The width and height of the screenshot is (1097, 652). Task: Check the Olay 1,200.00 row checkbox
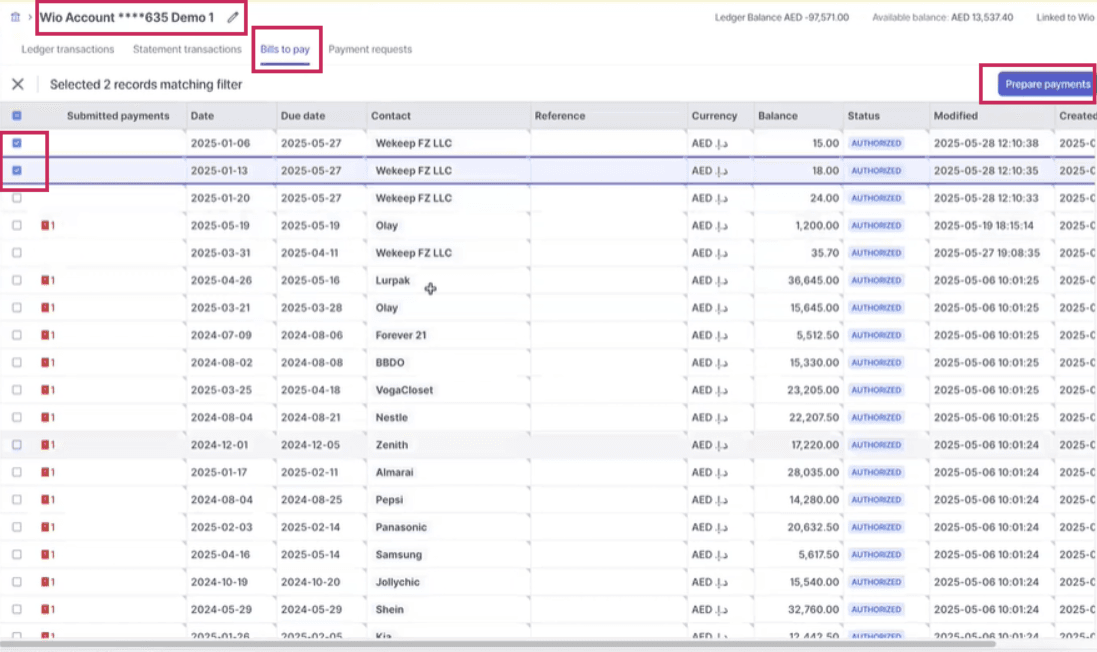17,225
